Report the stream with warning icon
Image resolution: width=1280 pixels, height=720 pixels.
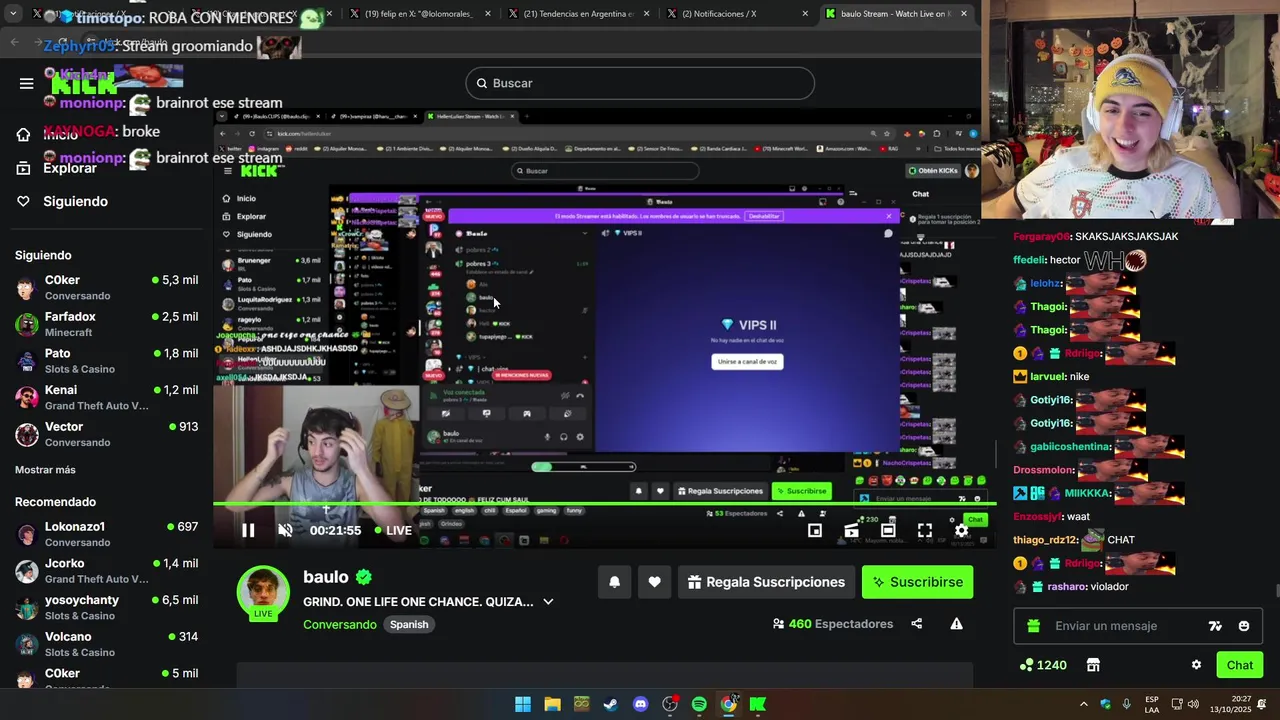[956, 624]
